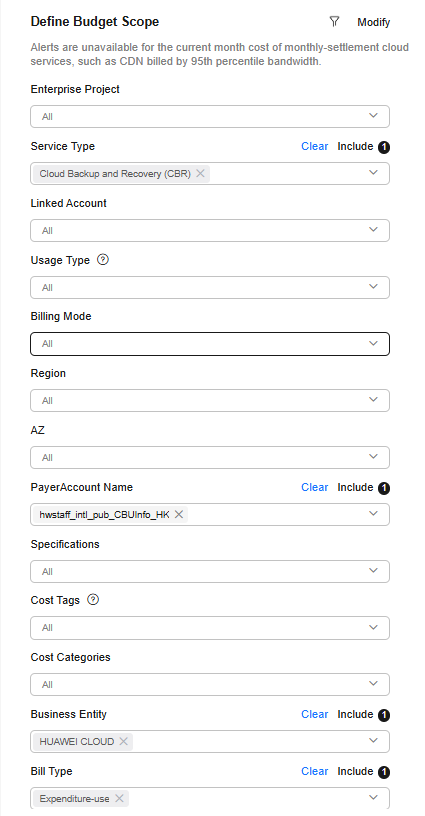Open the Linked Account dropdown

click(210, 231)
